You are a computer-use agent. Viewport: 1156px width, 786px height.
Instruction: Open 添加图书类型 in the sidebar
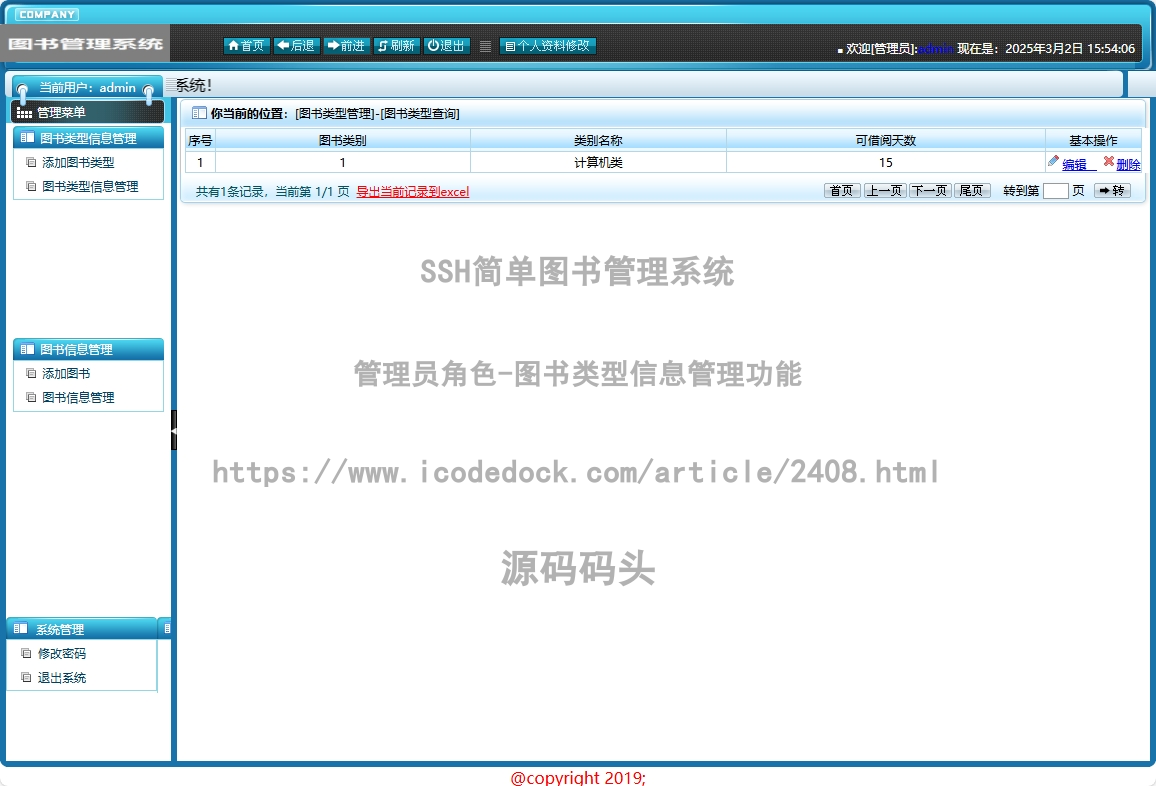click(x=78, y=162)
